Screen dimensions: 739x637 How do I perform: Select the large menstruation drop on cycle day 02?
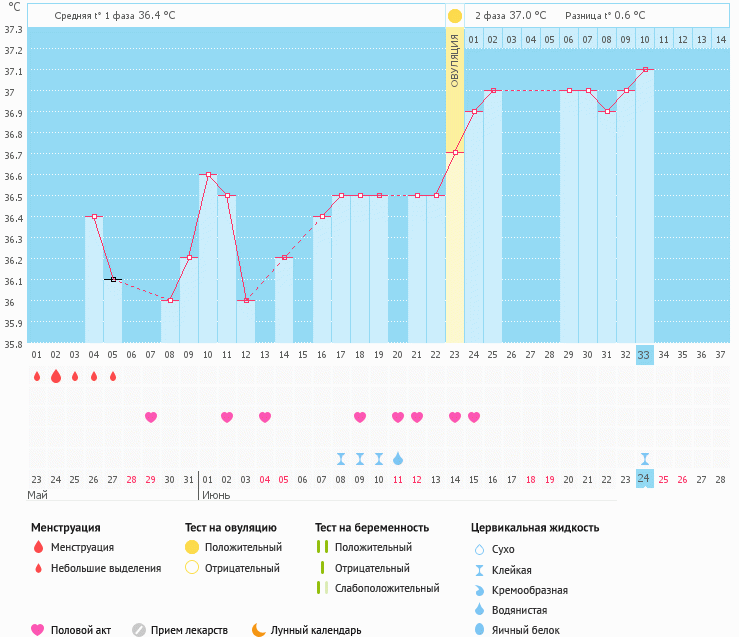coord(56,377)
